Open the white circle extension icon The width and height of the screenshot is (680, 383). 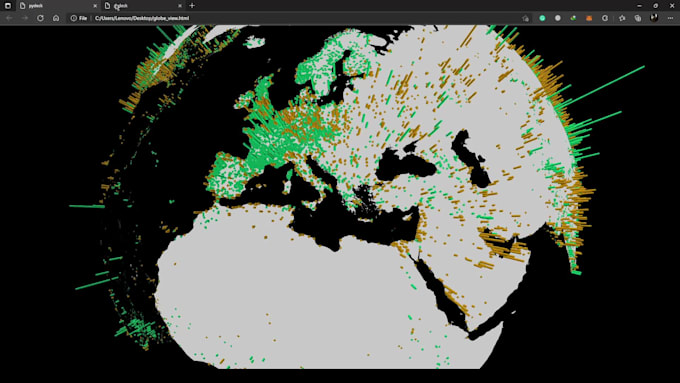pyautogui.click(x=558, y=18)
